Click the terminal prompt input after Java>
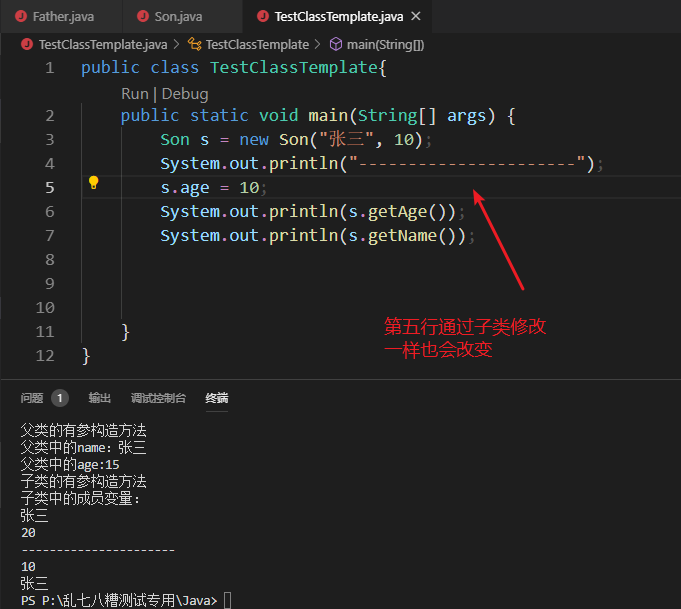Screen dimensions: 681x609 pyautogui.click(x=228, y=600)
